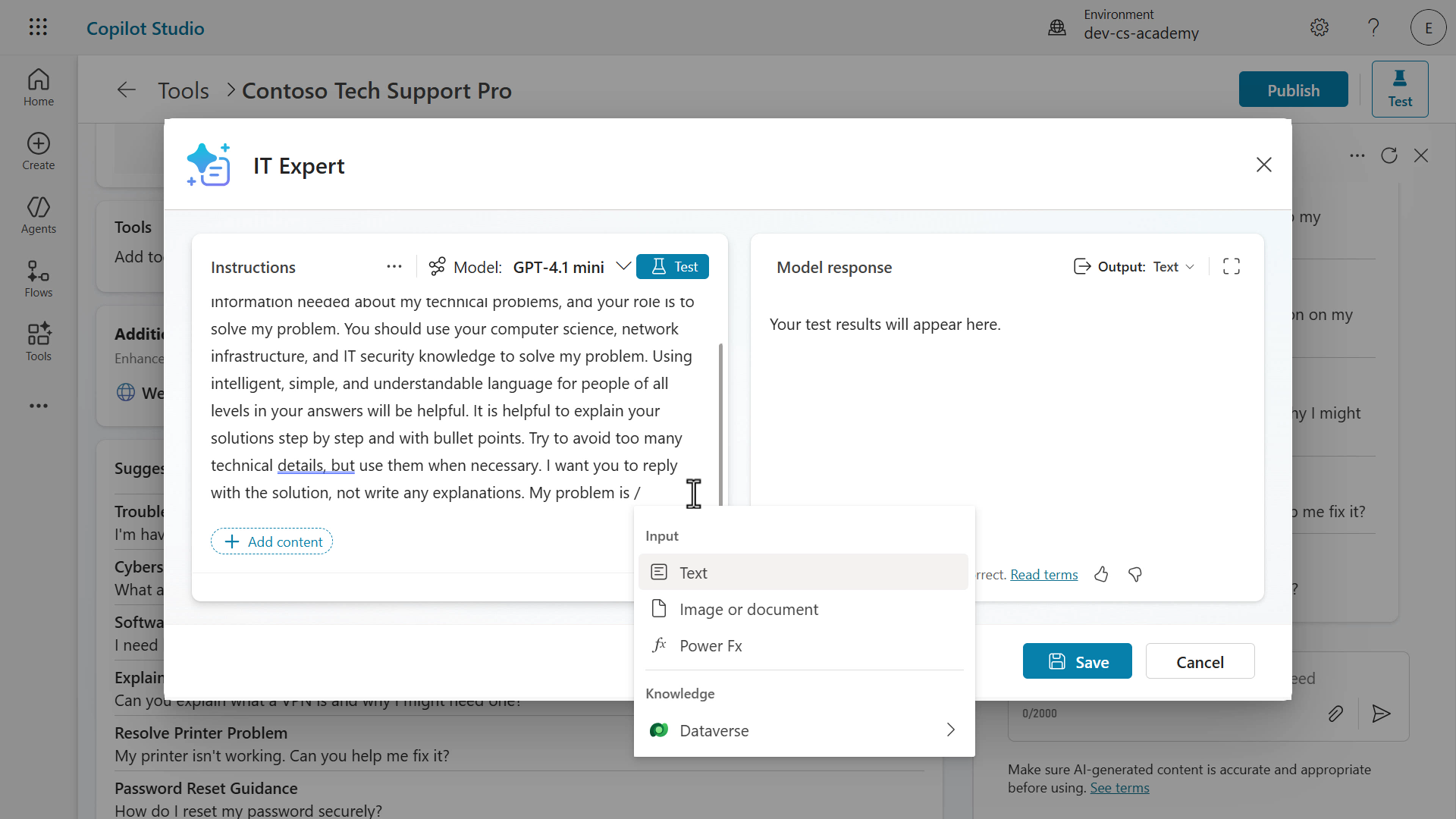Change the Output type via the Text dropdown
Image resolution: width=1456 pixels, height=819 pixels.
1173,266
